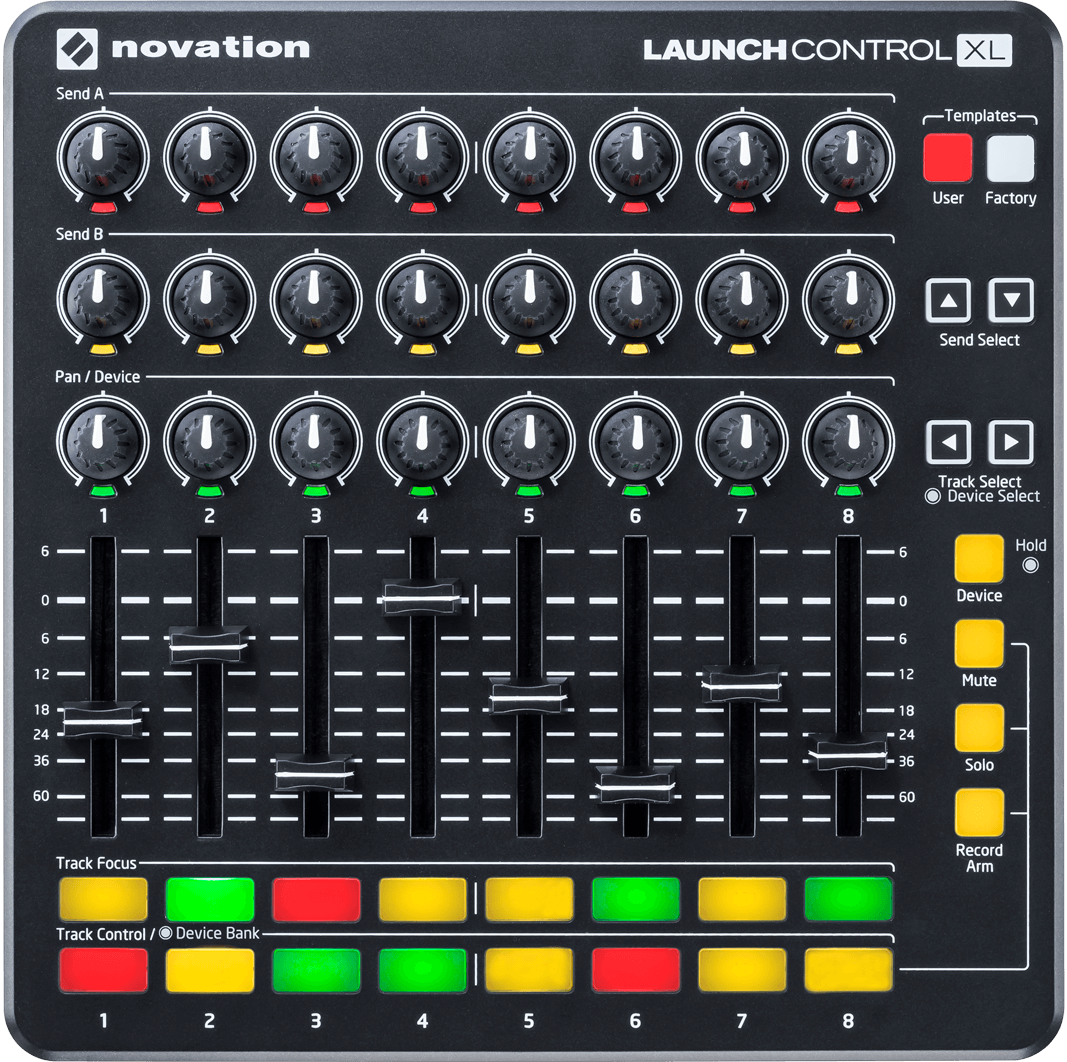Click the Send A knob for channel 6
1067x1062 pixels.
coord(635,157)
